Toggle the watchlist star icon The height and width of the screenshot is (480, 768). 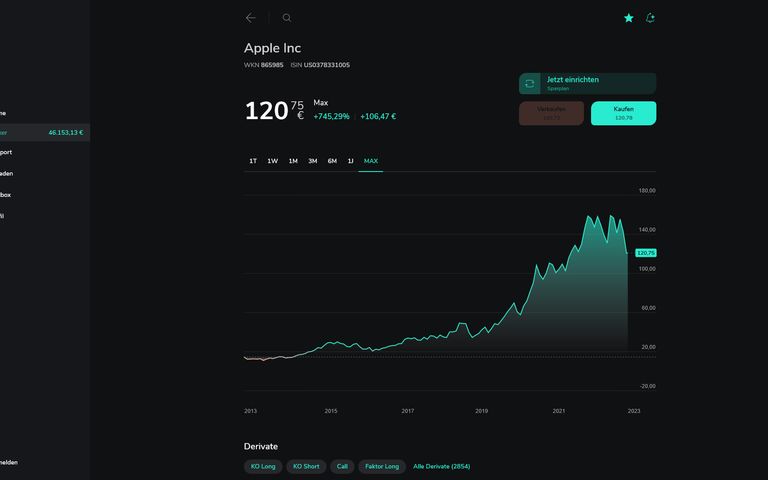tap(629, 18)
